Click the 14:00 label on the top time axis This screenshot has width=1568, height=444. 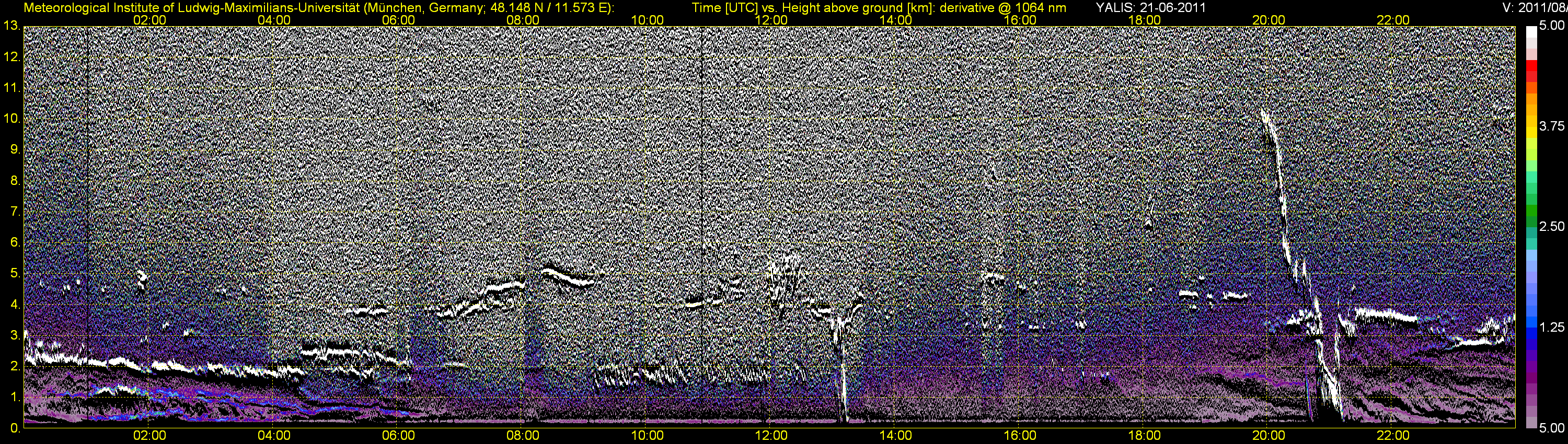(x=895, y=20)
